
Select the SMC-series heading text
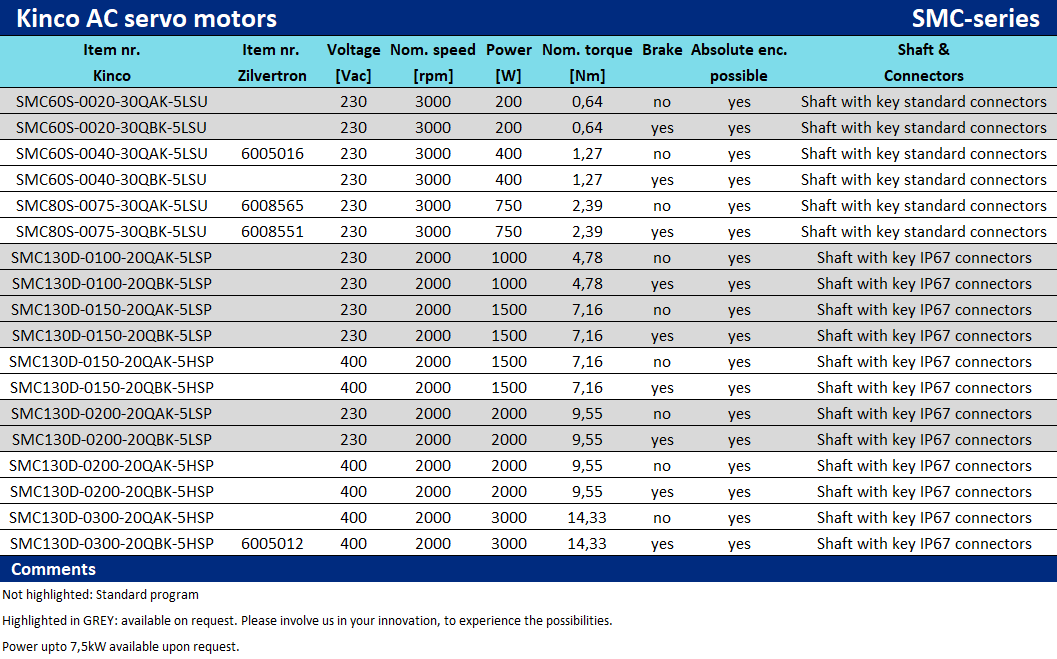(x=975, y=18)
